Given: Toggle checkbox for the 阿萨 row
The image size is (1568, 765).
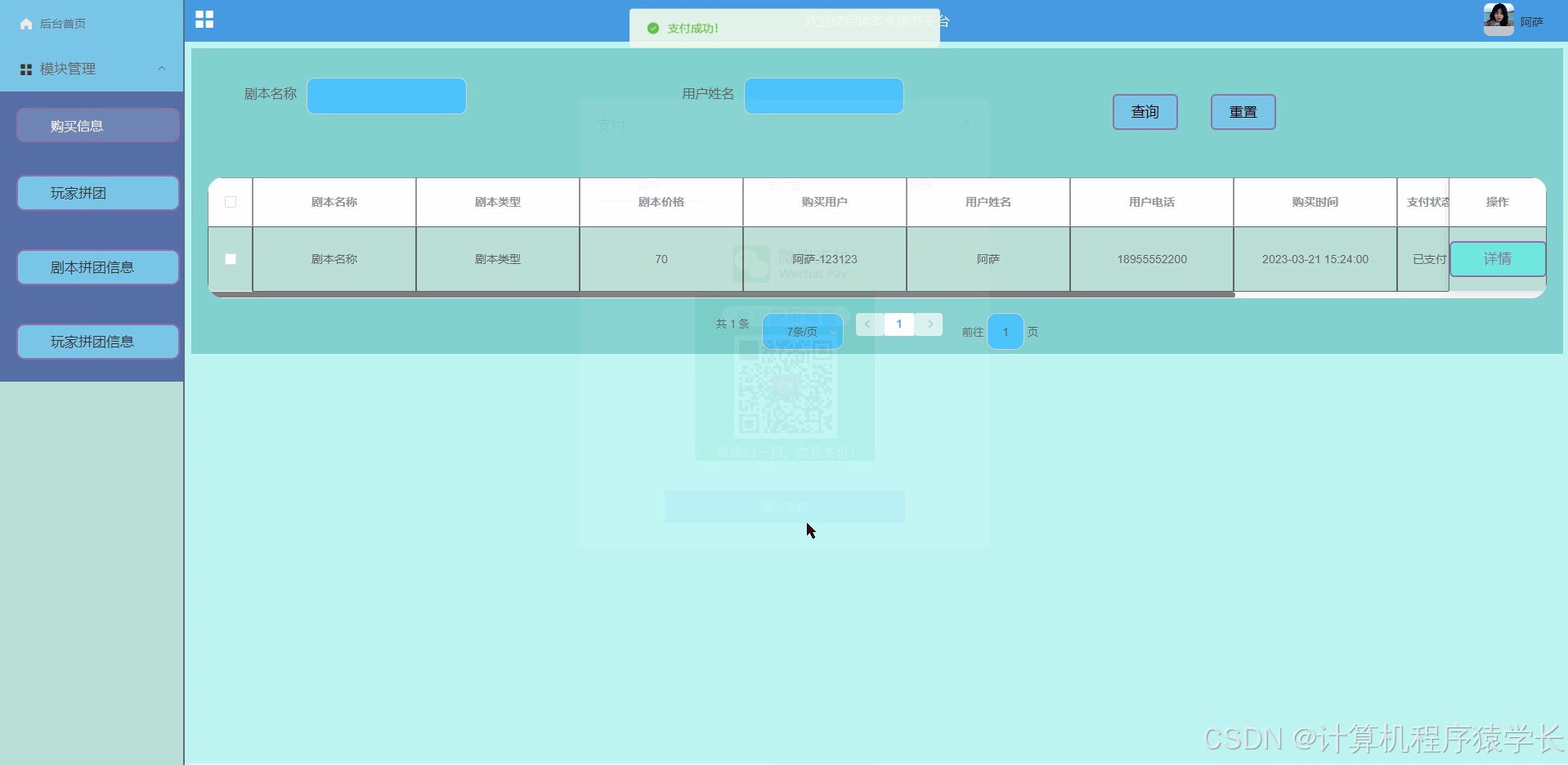Looking at the screenshot, I should [x=231, y=259].
